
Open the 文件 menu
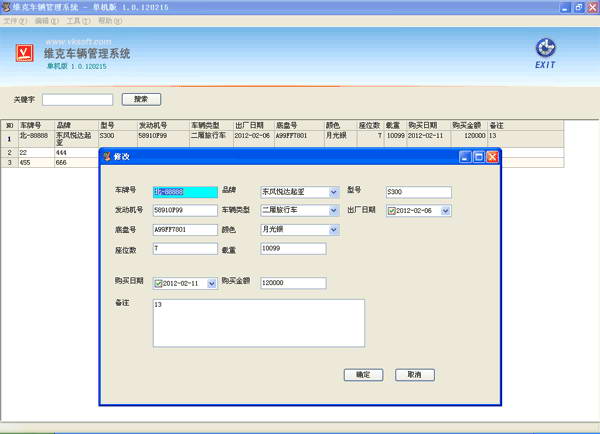15,21
